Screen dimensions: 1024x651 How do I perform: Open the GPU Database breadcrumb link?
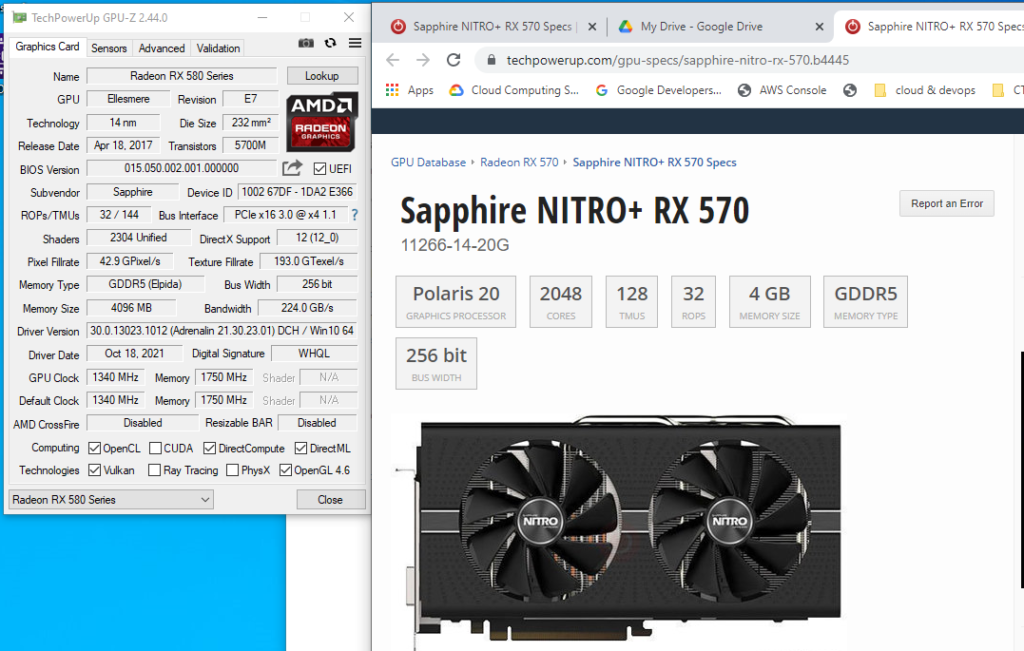click(428, 163)
